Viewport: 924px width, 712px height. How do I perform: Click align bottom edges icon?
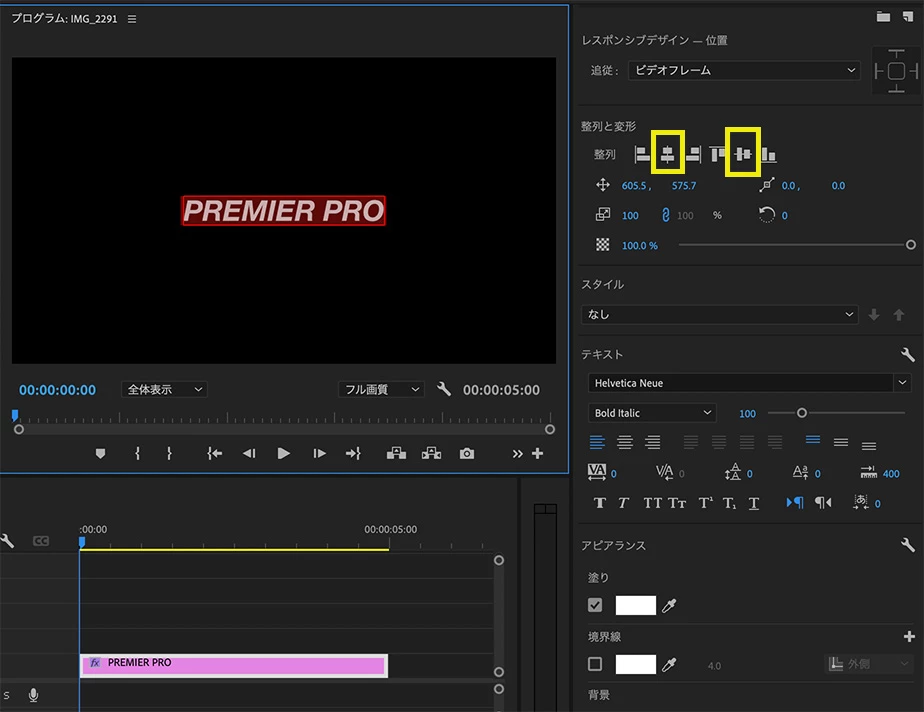(x=768, y=154)
